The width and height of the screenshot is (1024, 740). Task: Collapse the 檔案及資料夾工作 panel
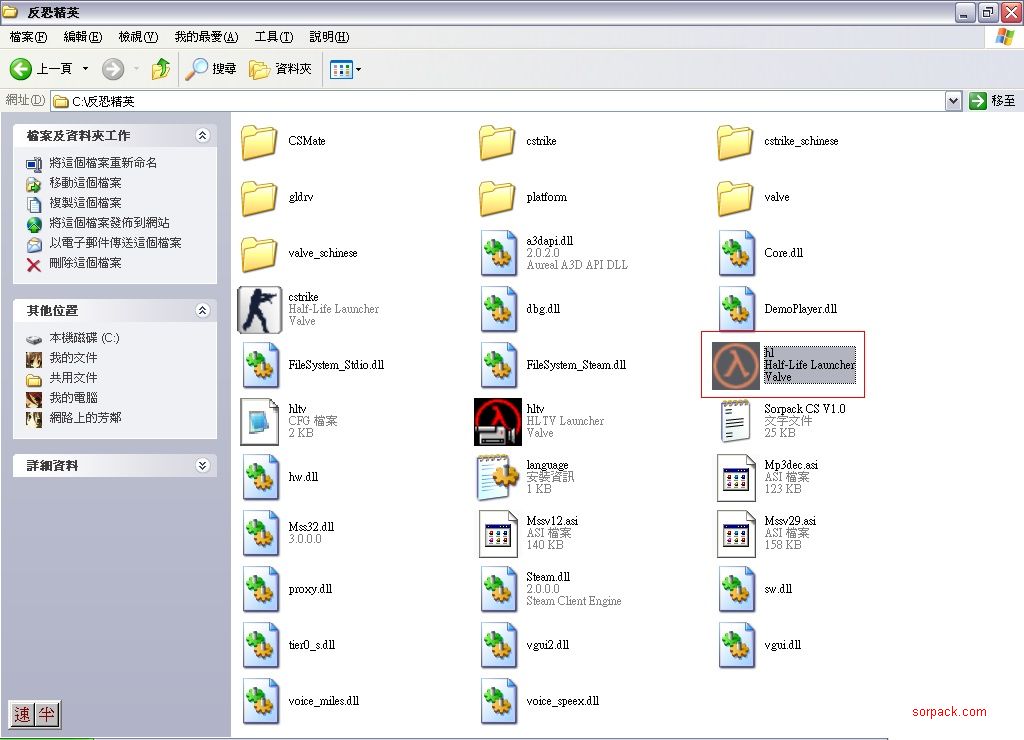click(203, 136)
